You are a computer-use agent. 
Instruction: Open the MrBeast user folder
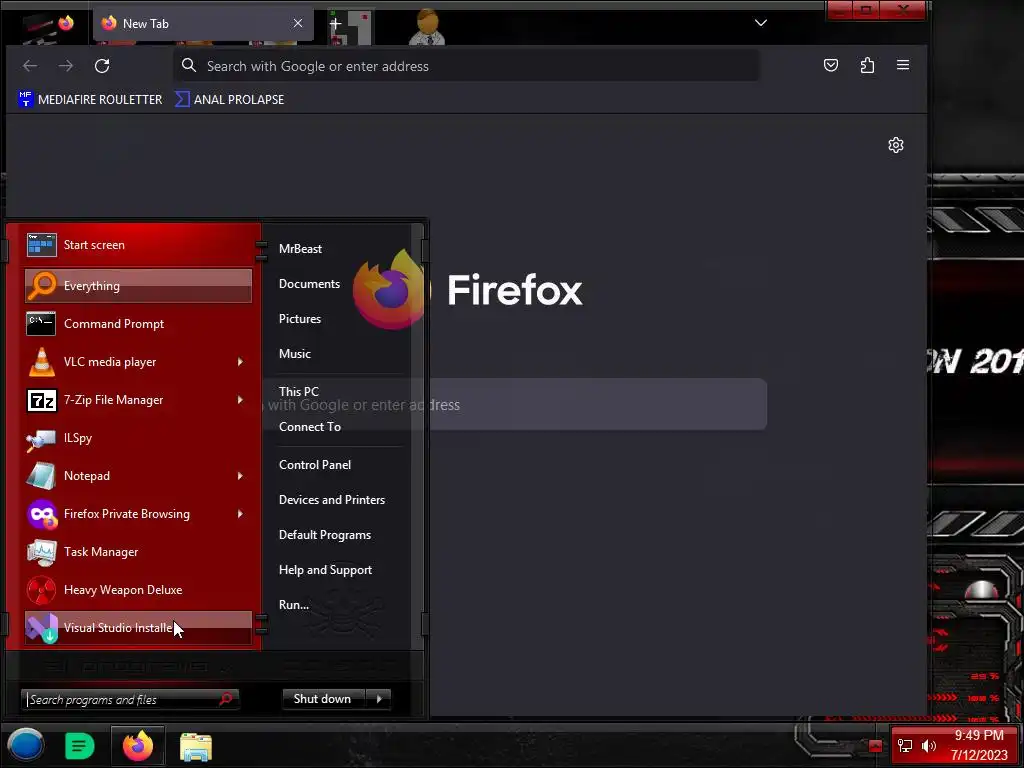300,249
